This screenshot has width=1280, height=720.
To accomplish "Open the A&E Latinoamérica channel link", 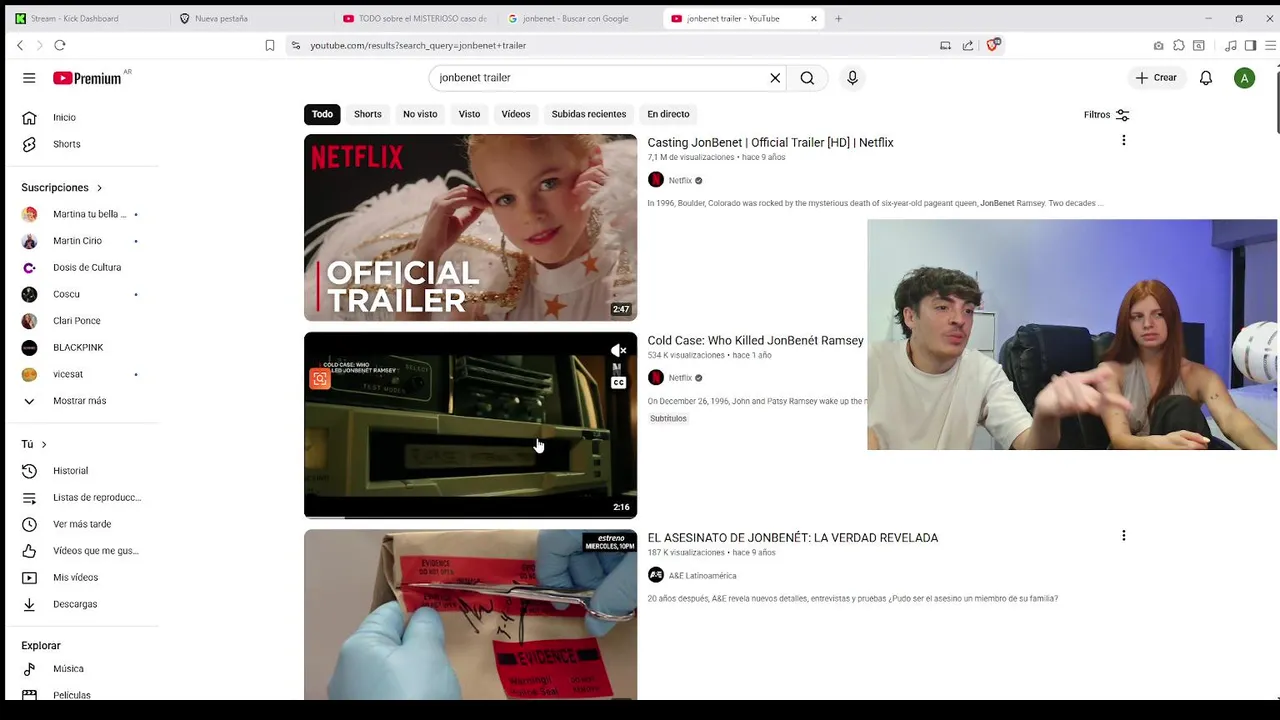I will (702, 576).
